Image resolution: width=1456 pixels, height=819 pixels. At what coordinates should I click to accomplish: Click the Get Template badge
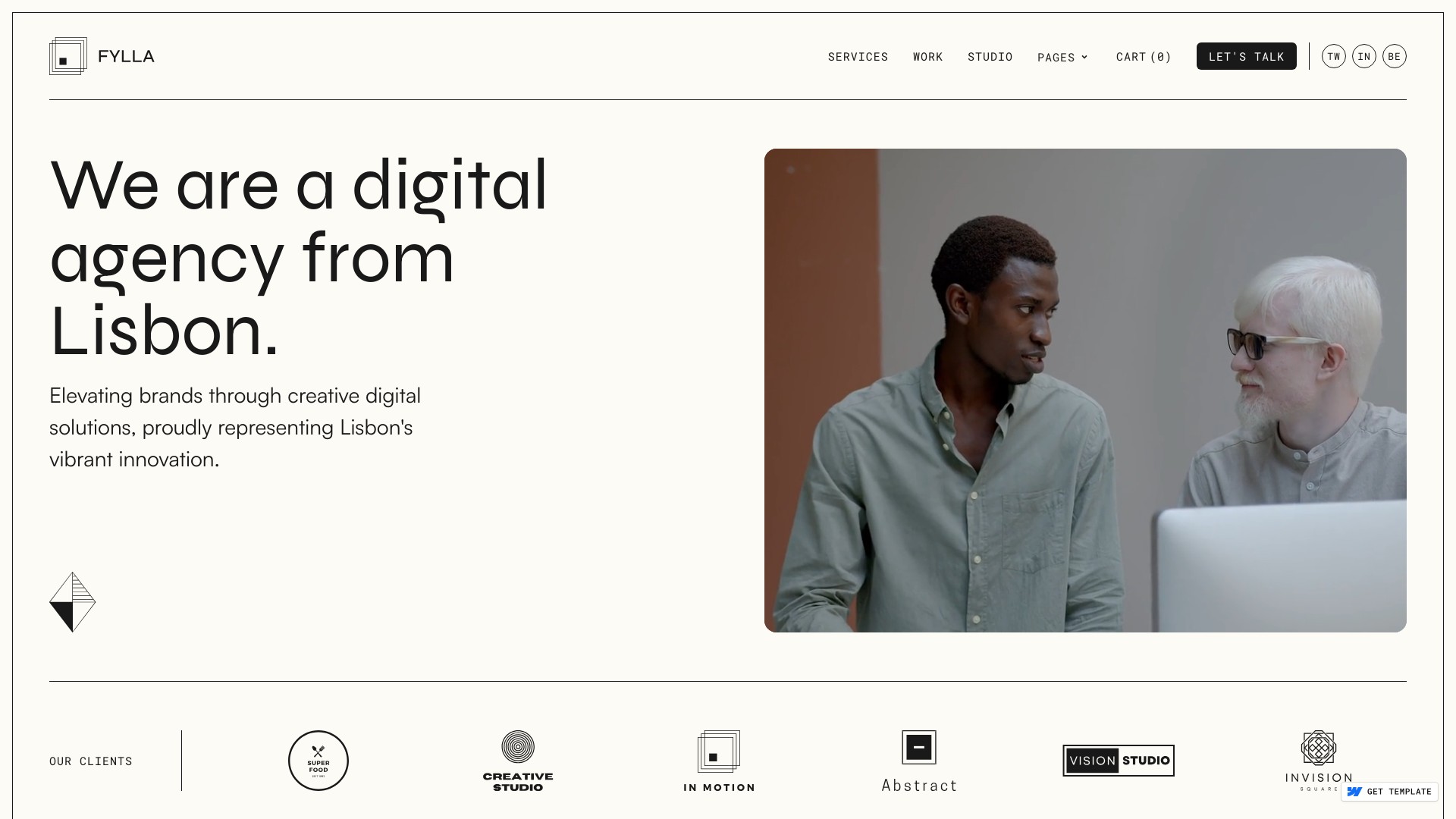point(1390,791)
